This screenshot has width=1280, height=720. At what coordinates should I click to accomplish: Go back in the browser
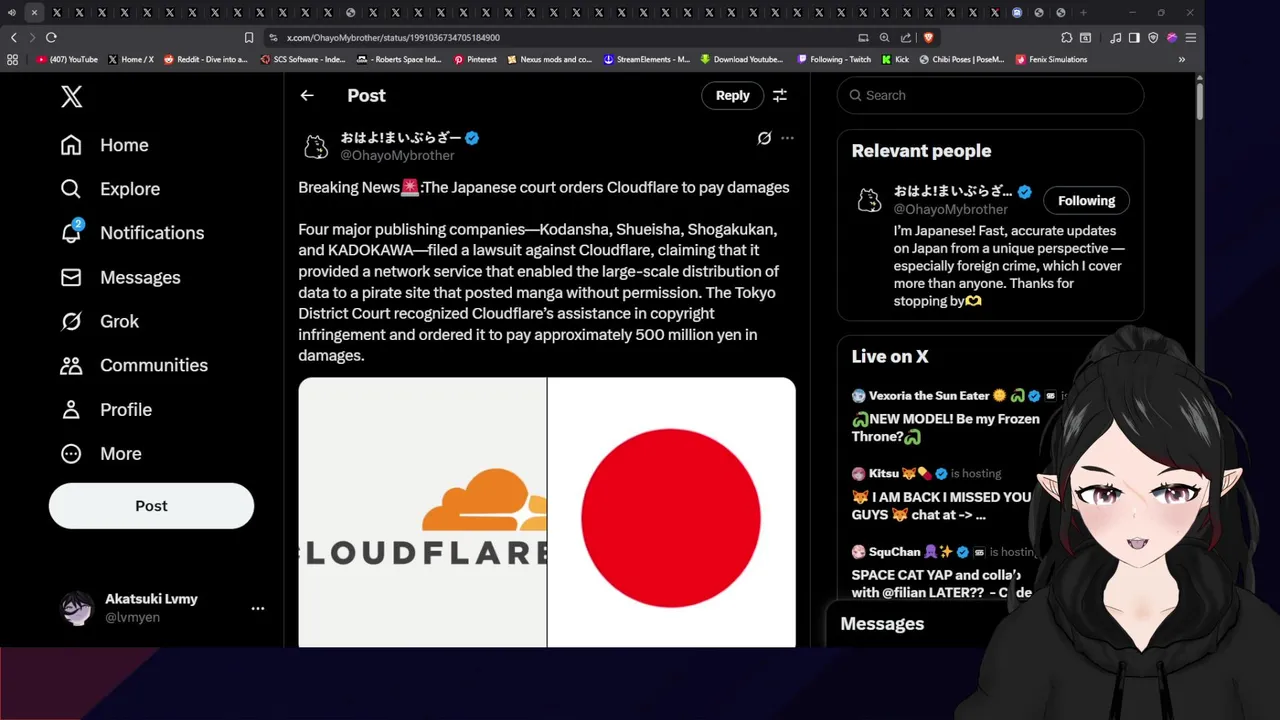(14, 37)
